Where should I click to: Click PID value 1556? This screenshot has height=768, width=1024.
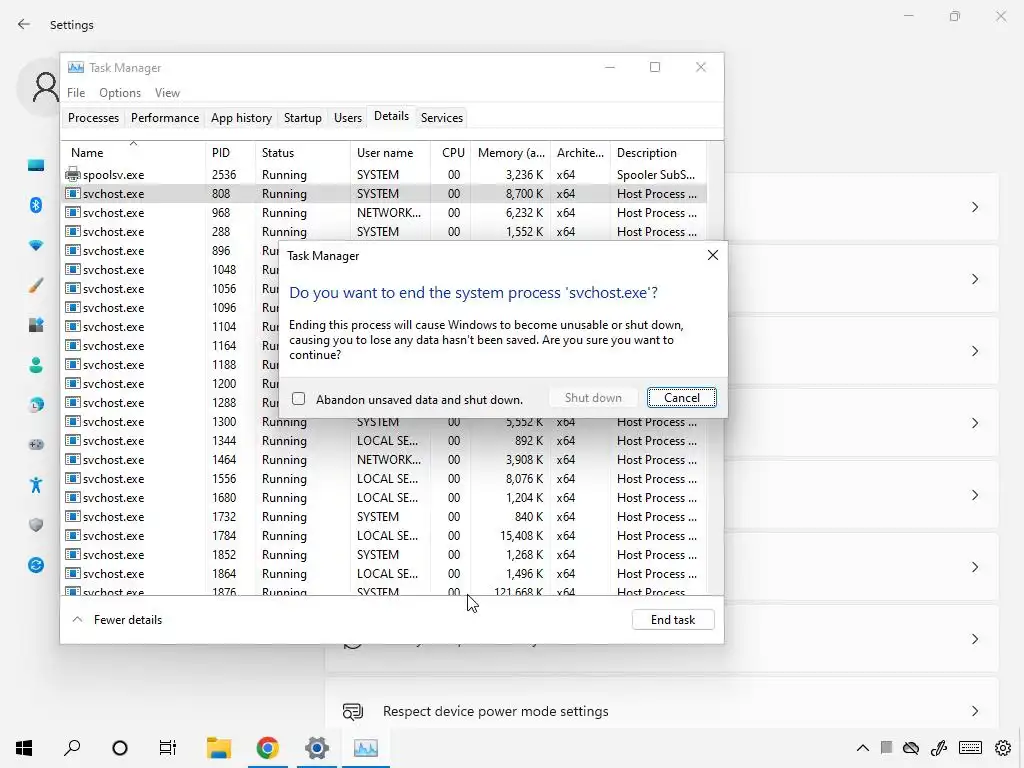(x=224, y=479)
